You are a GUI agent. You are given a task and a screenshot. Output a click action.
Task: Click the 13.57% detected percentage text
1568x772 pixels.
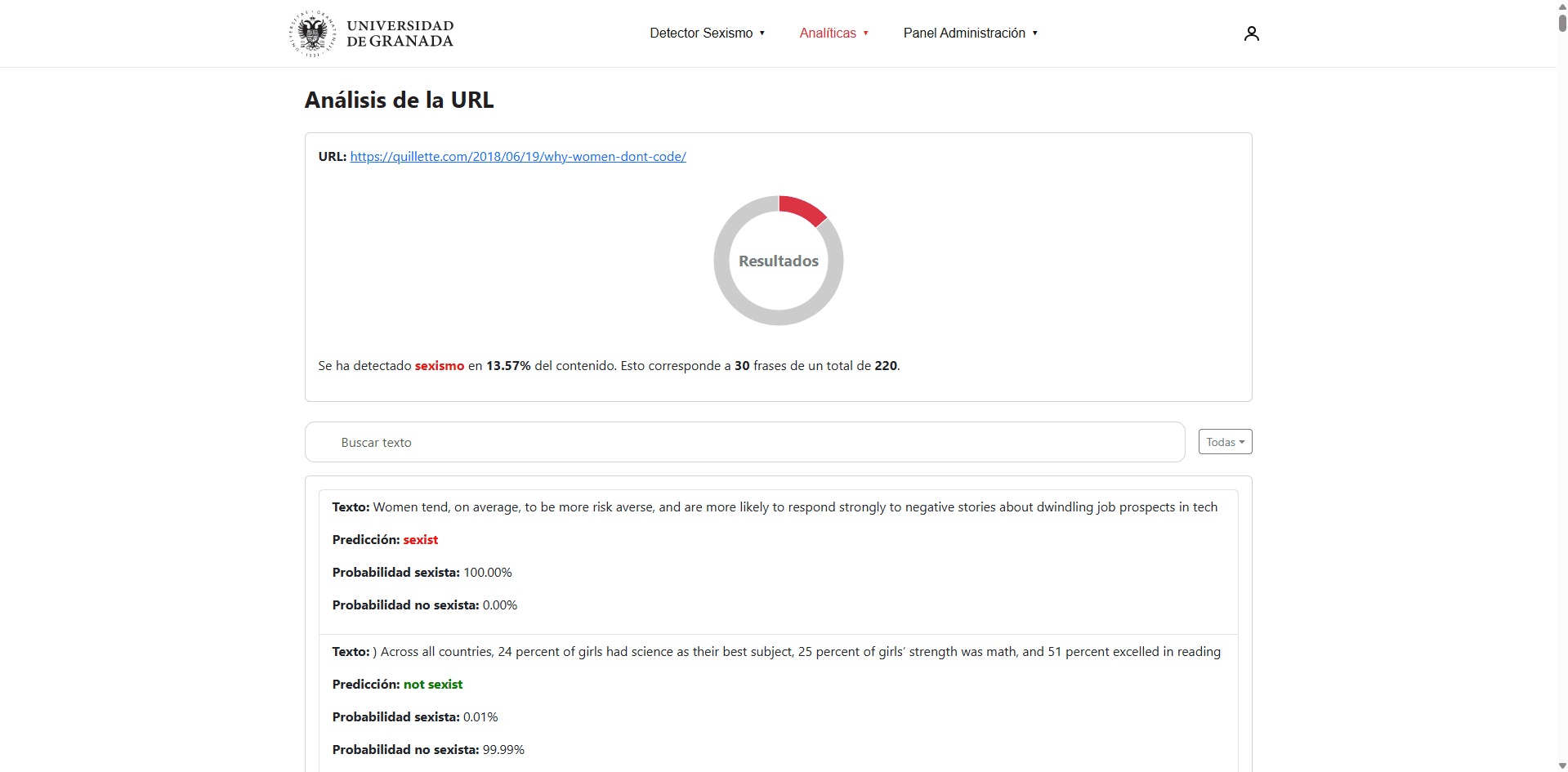click(508, 365)
